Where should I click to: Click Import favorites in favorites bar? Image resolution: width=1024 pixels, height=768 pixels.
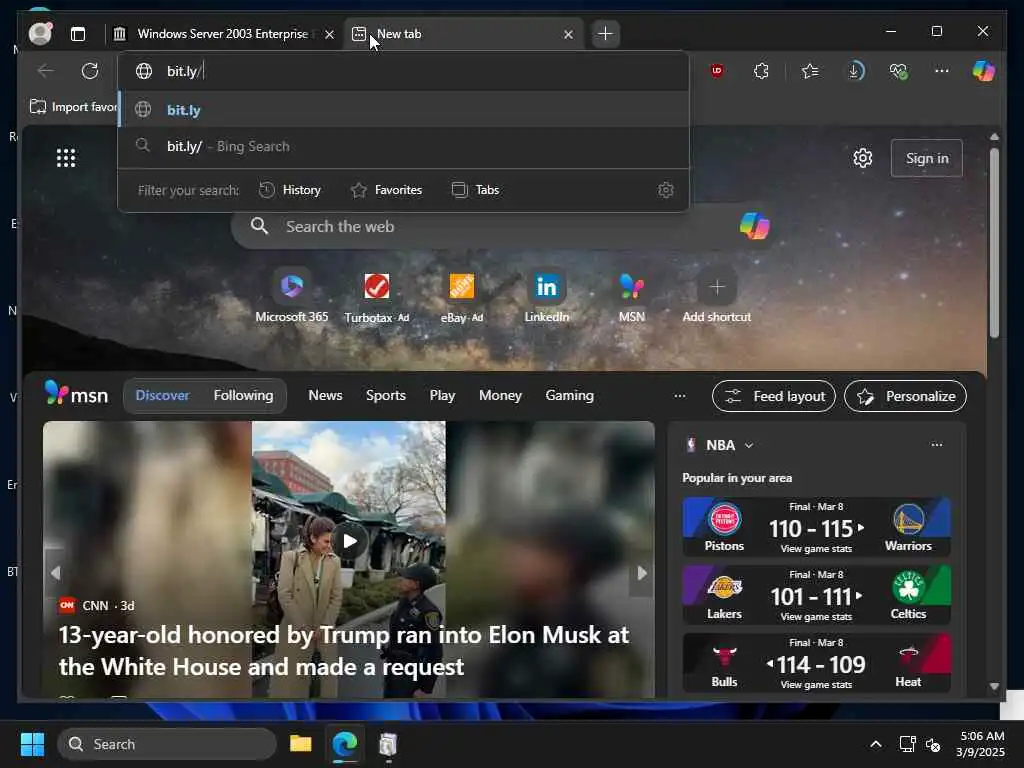point(73,106)
